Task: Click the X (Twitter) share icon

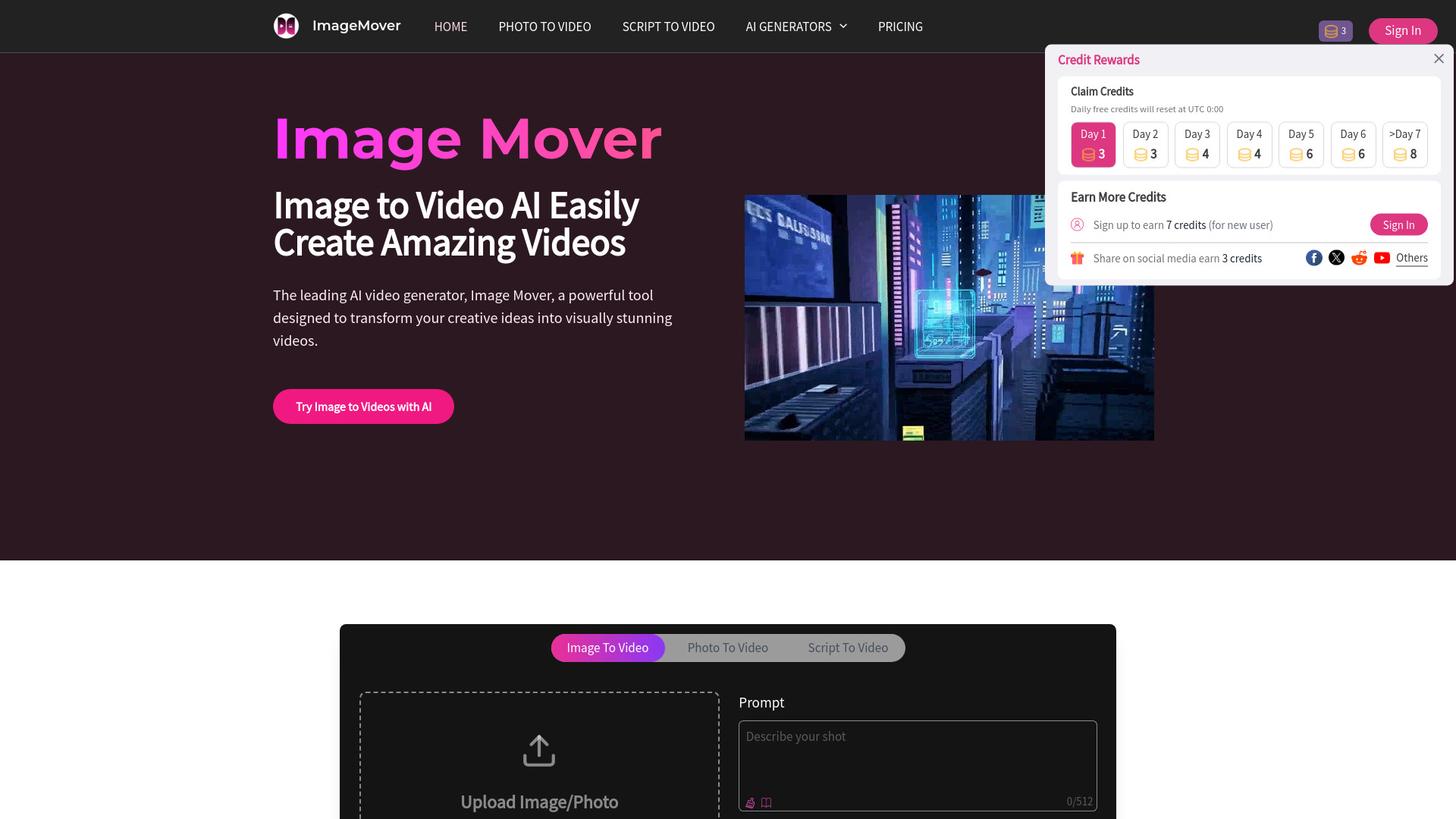Action: [1337, 258]
